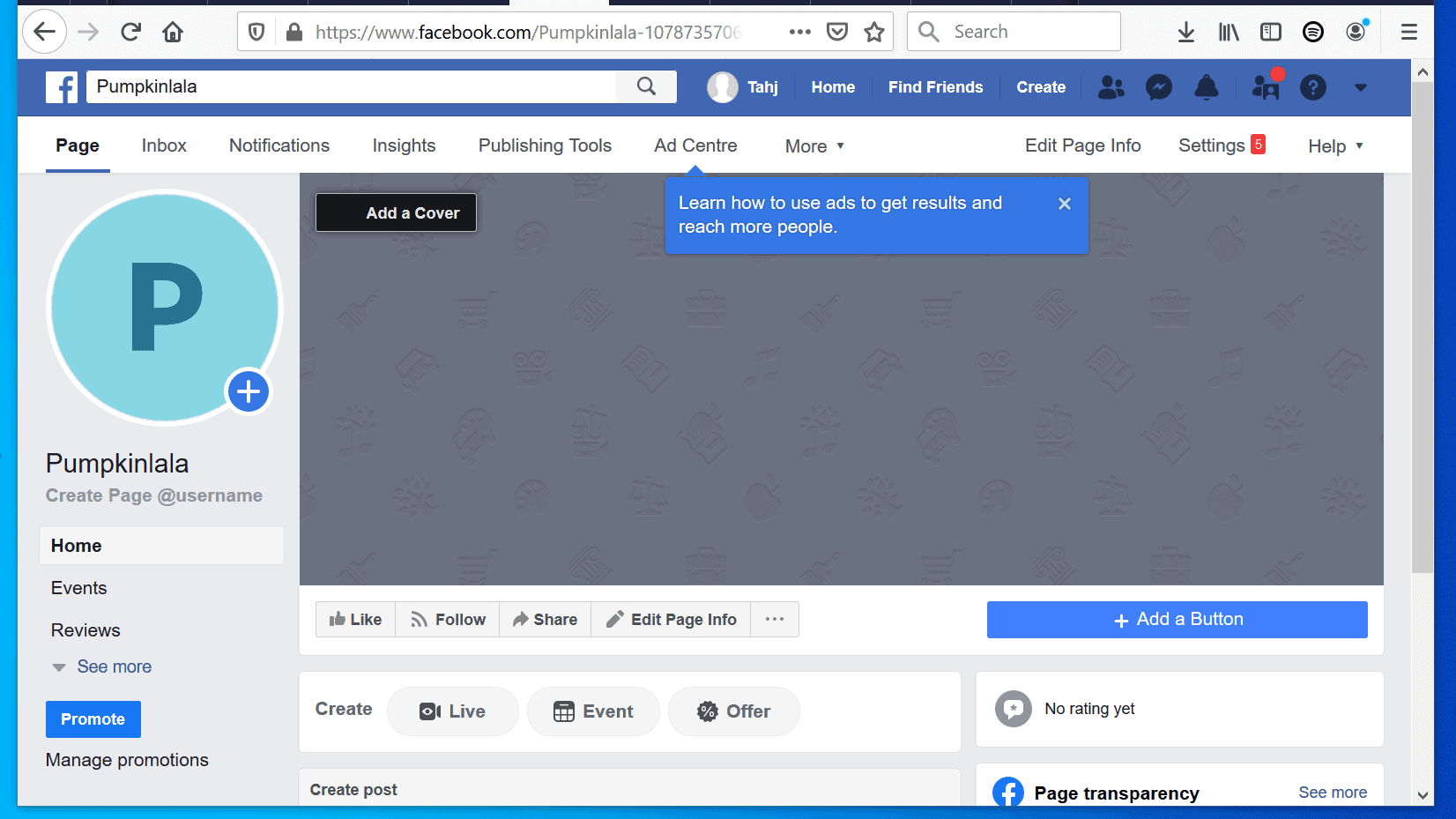The image size is (1456, 819).
Task: Click the Add a Button button
Action: pos(1177,620)
